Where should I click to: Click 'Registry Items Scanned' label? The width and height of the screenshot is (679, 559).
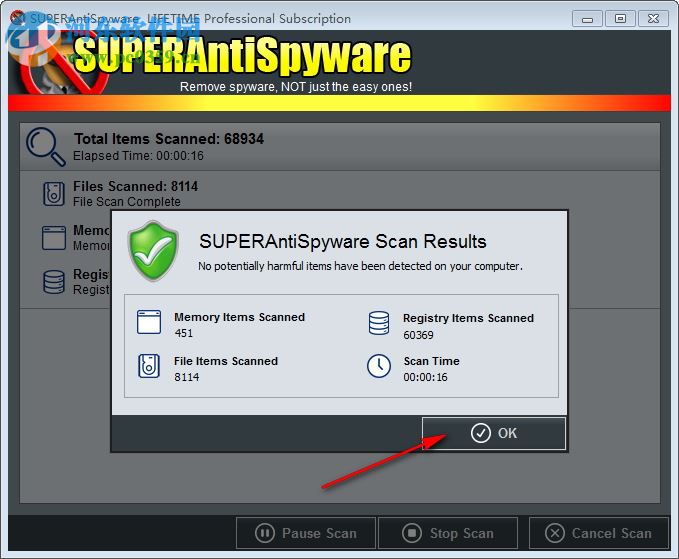click(x=468, y=318)
